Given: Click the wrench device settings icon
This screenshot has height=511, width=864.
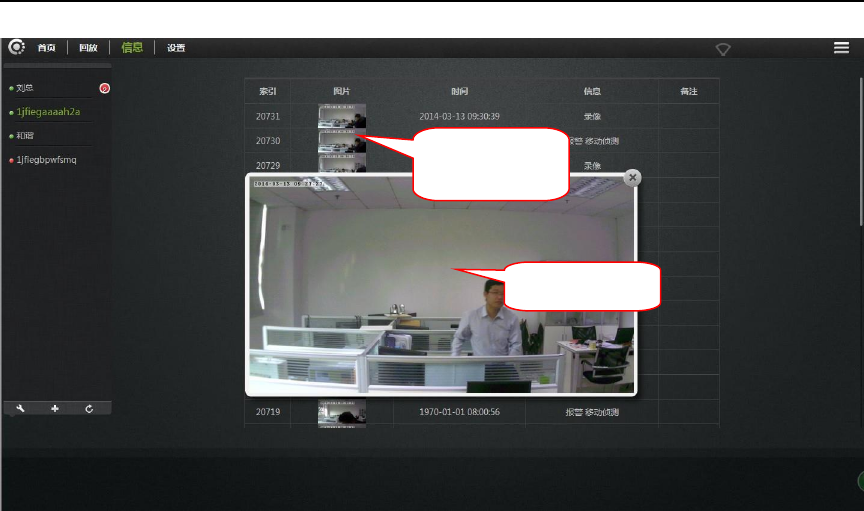Looking at the screenshot, I should [20, 408].
